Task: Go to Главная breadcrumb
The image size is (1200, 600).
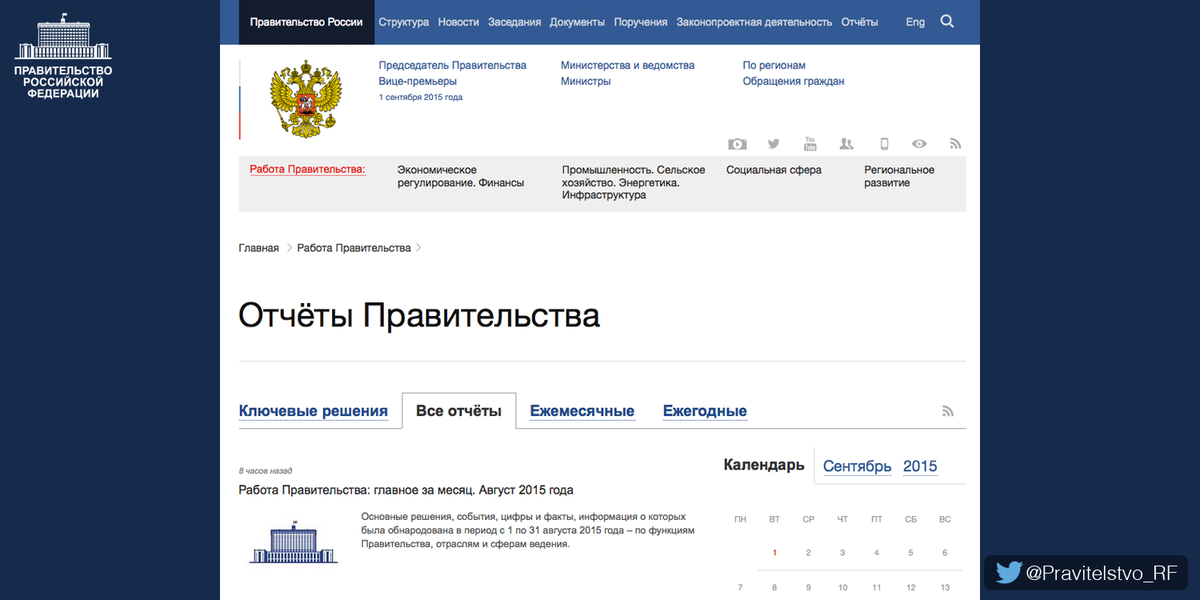Action: point(259,248)
